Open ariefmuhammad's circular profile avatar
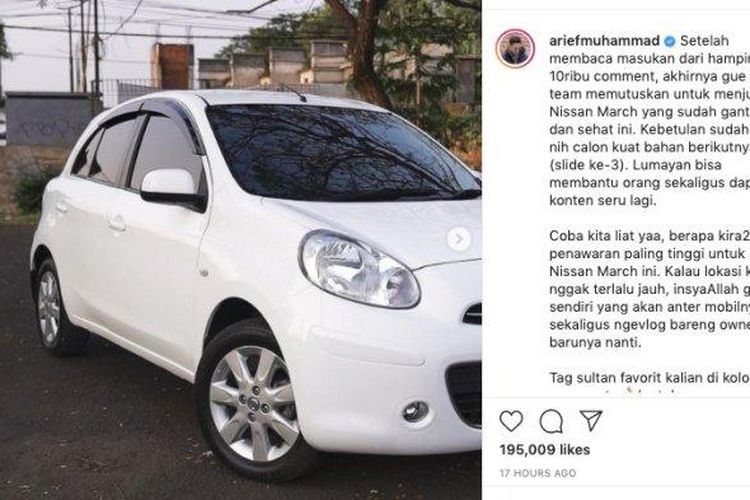The image size is (750, 500). click(515, 48)
